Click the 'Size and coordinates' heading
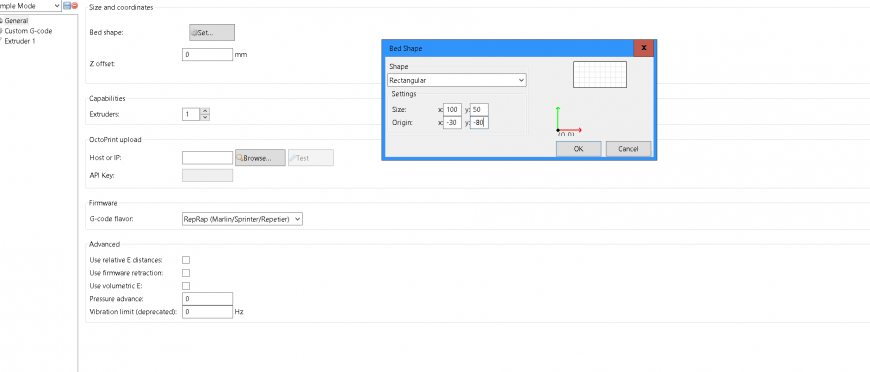Viewport: 870px width, 372px height. point(121,8)
